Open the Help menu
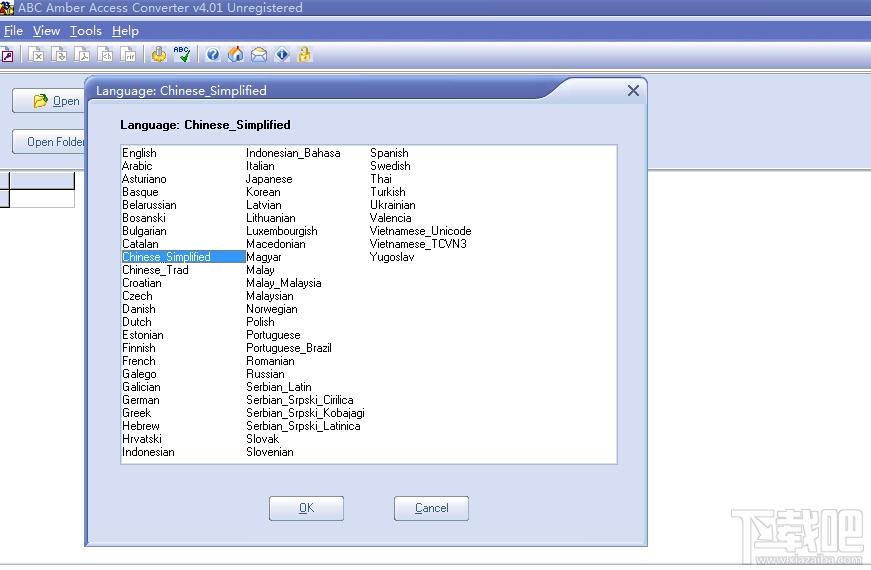 (x=125, y=31)
